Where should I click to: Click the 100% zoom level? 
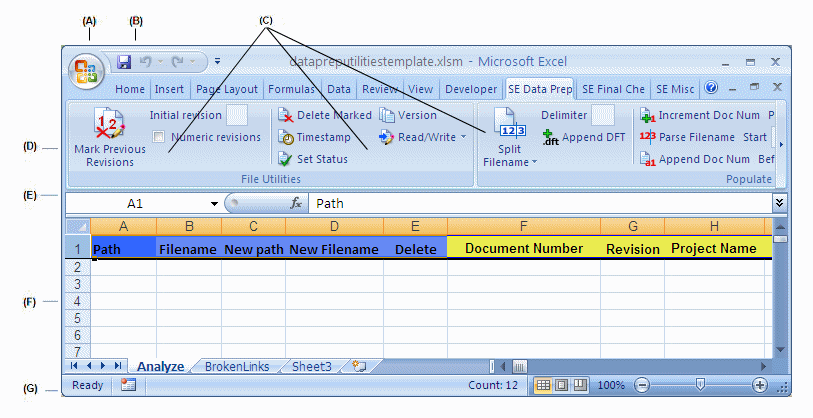(611, 385)
